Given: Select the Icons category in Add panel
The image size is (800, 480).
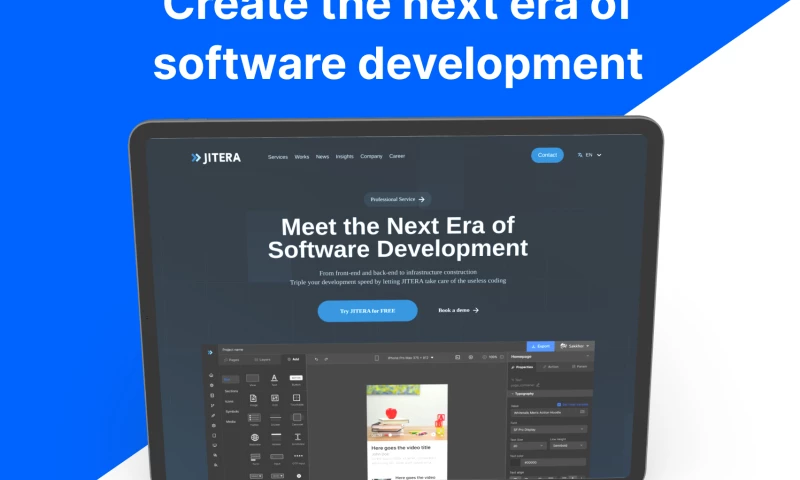Looking at the screenshot, I should 230,401.
